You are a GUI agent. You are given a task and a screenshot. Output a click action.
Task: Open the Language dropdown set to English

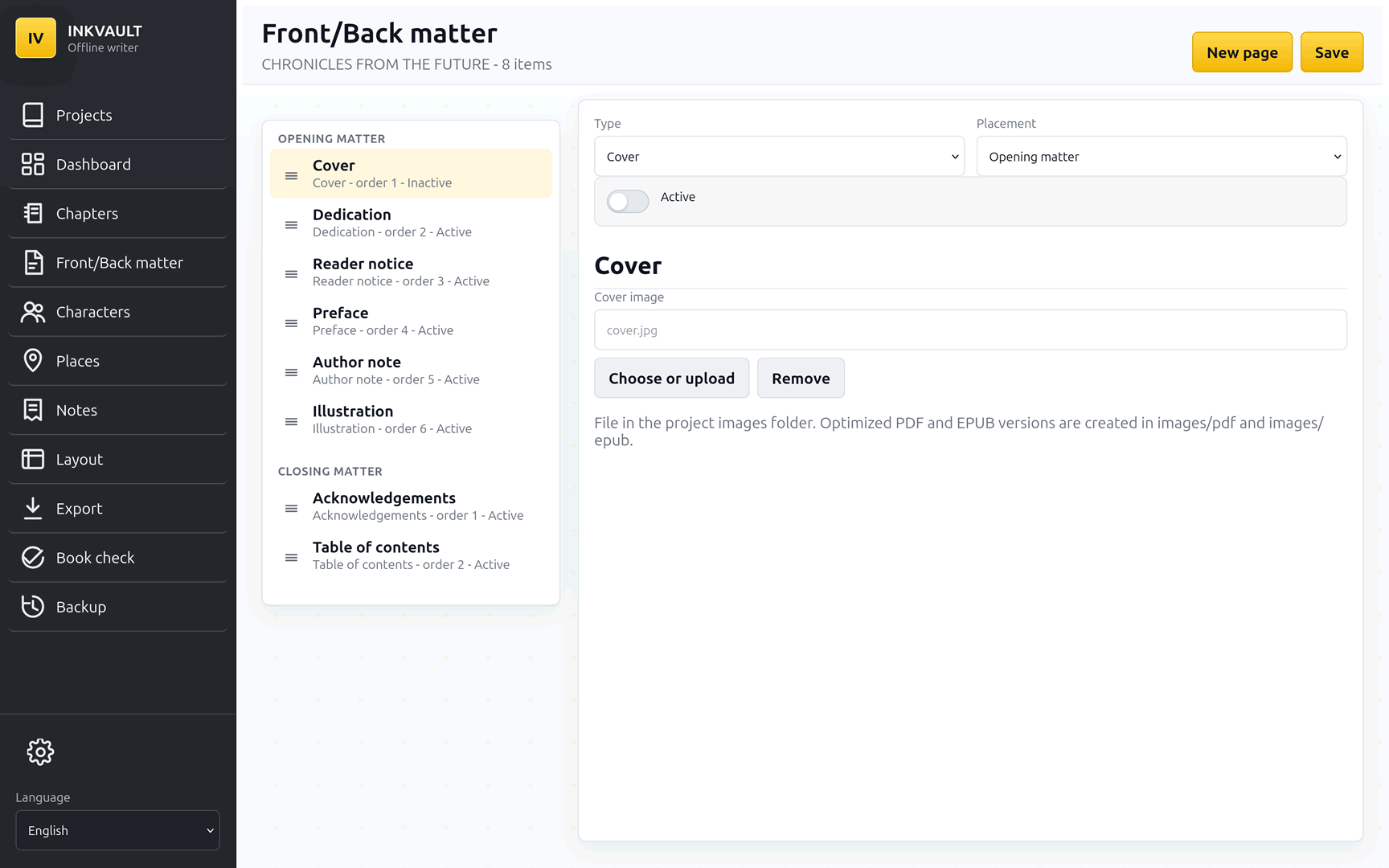pyautogui.click(x=117, y=830)
